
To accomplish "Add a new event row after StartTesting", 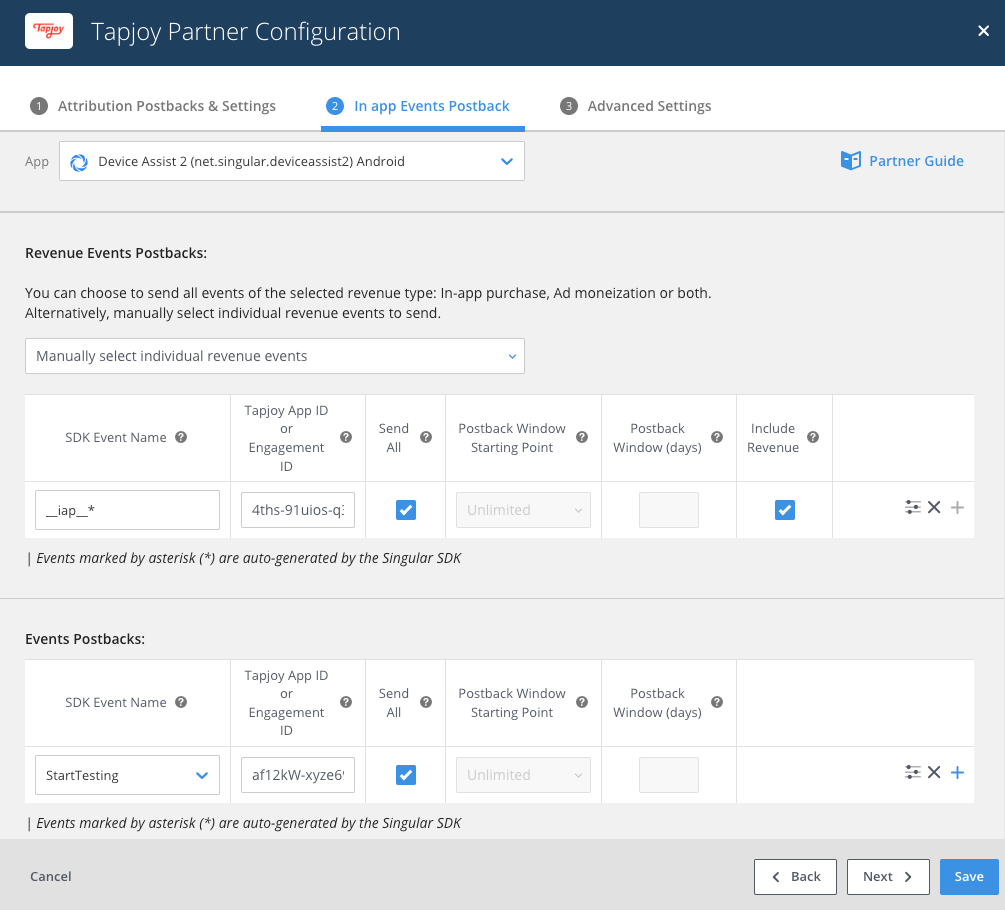I will coord(957,772).
